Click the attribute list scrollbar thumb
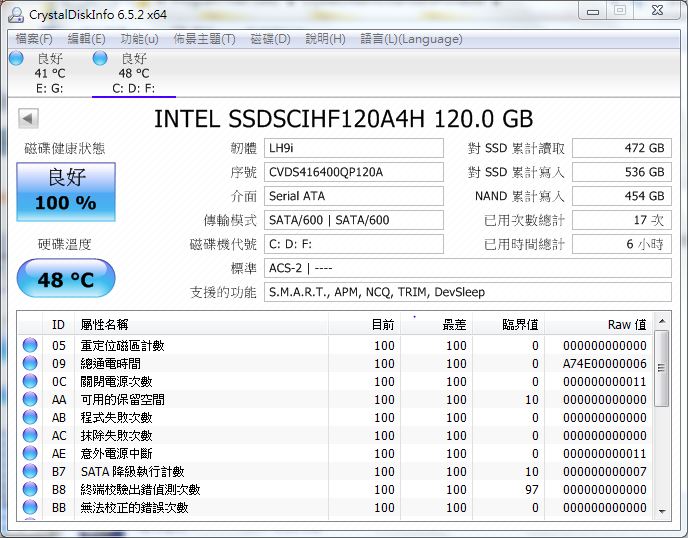688x538 pixels. (662, 368)
